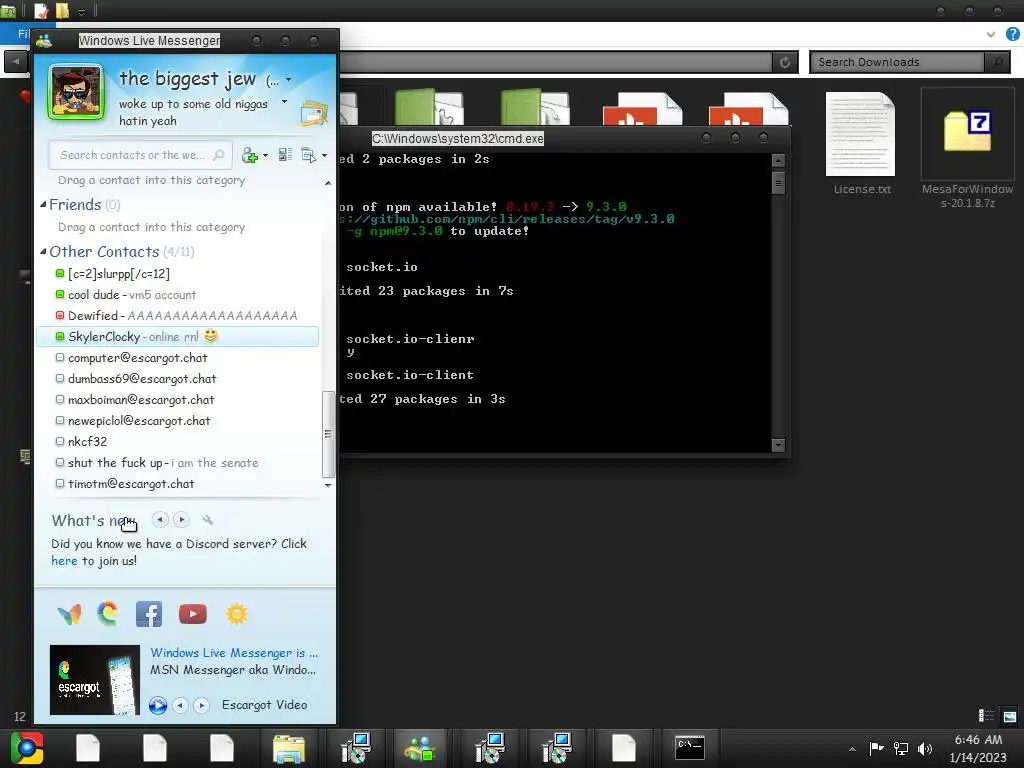
Task: Go to previous Escargot video
Action: (x=180, y=705)
